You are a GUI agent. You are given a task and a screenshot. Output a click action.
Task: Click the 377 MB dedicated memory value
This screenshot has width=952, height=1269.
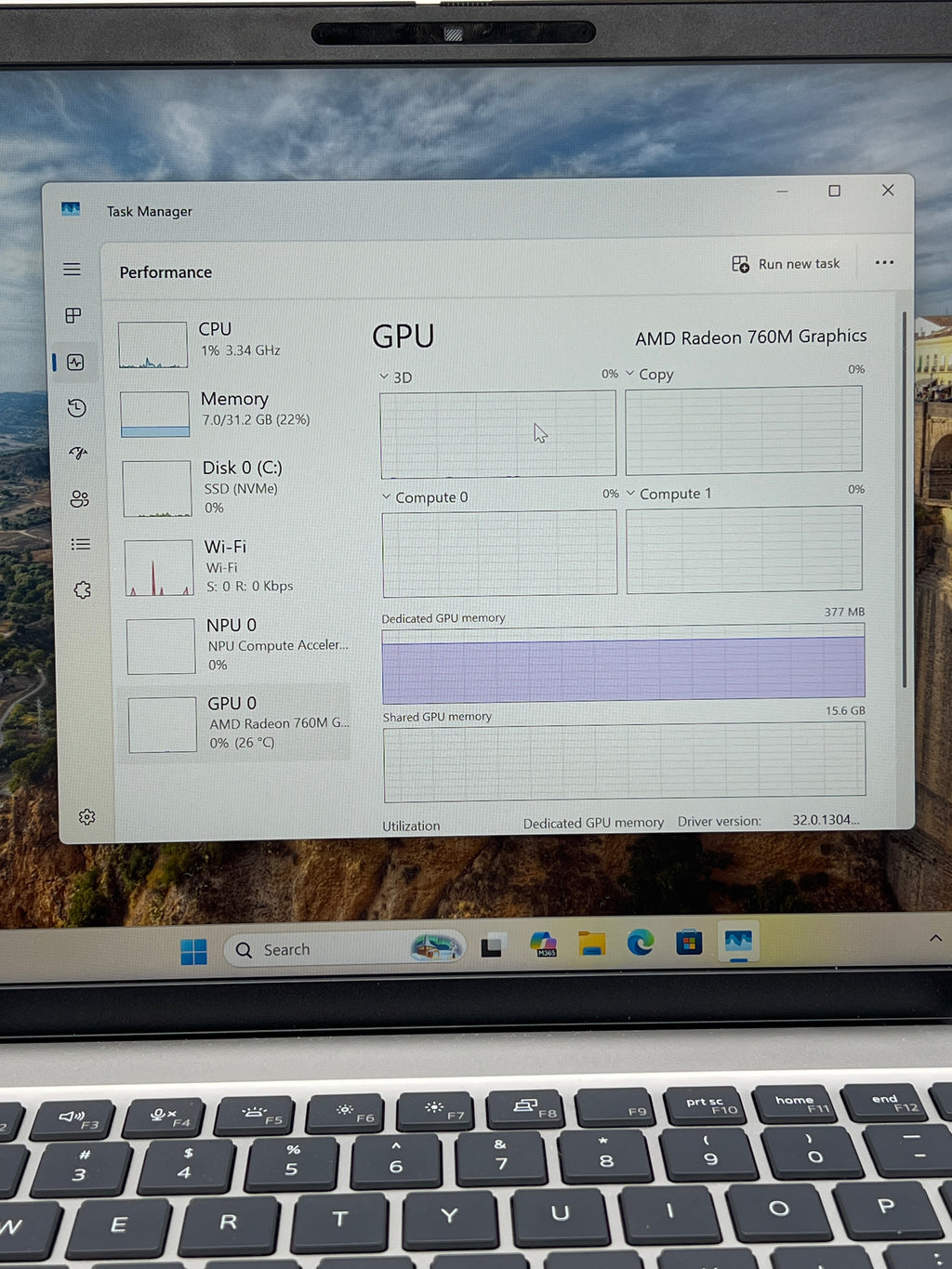(844, 612)
